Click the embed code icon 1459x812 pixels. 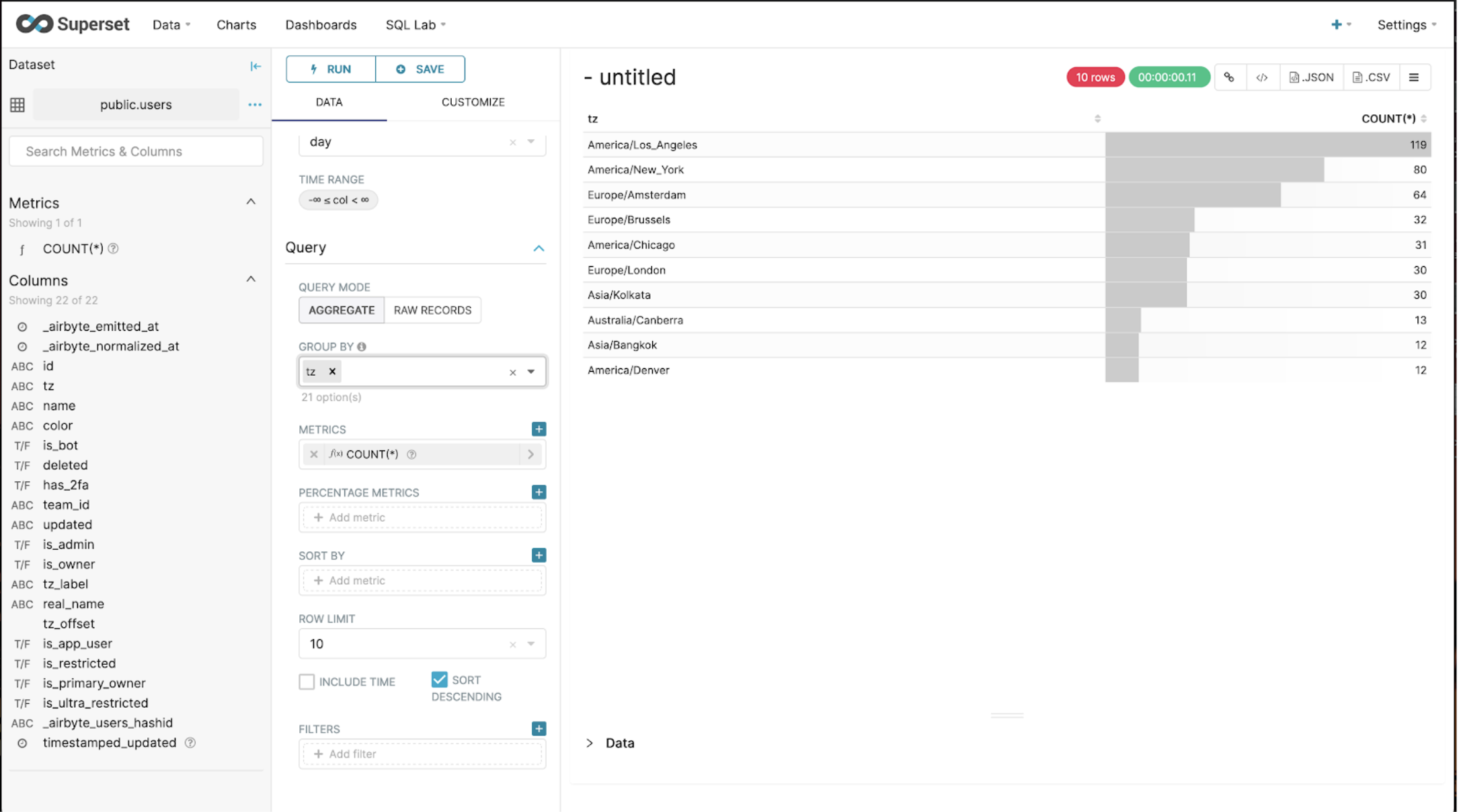pos(1262,77)
